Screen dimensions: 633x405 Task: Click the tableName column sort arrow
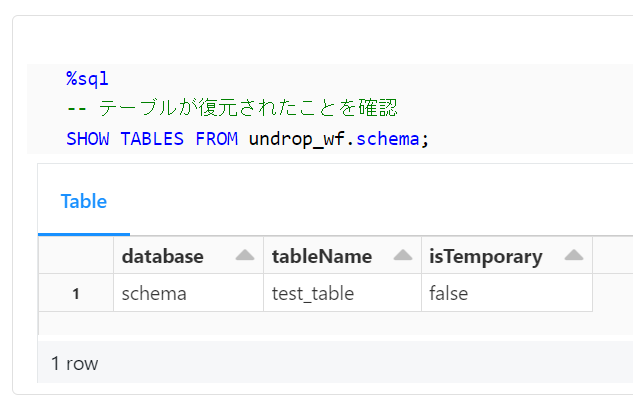(x=403, y=257)
